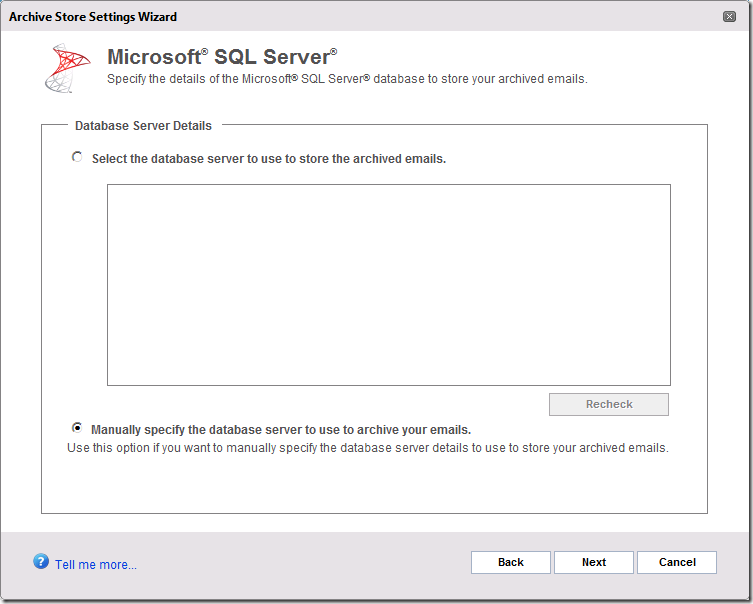Select the database server radio option

coord(77,157)
